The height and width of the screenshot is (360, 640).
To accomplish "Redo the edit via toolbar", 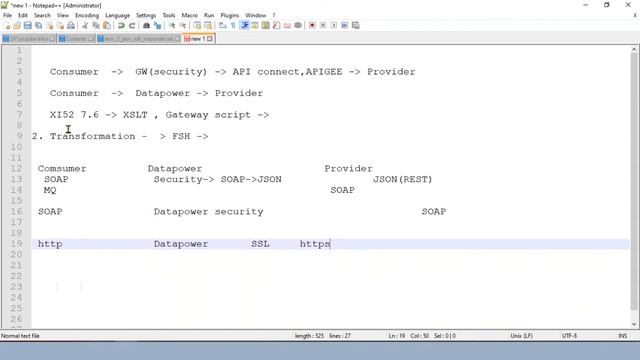I will coord(132,25).
